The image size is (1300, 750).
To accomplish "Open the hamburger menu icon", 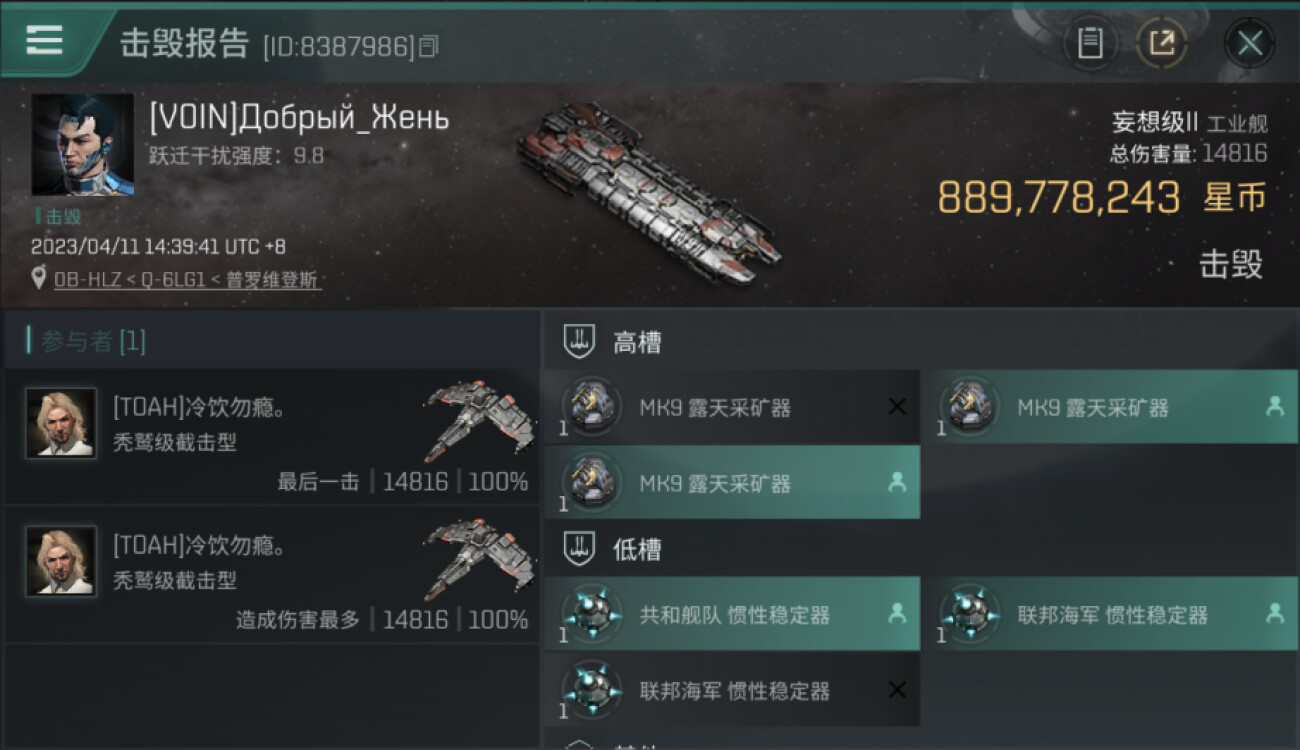I will point(44,41).
